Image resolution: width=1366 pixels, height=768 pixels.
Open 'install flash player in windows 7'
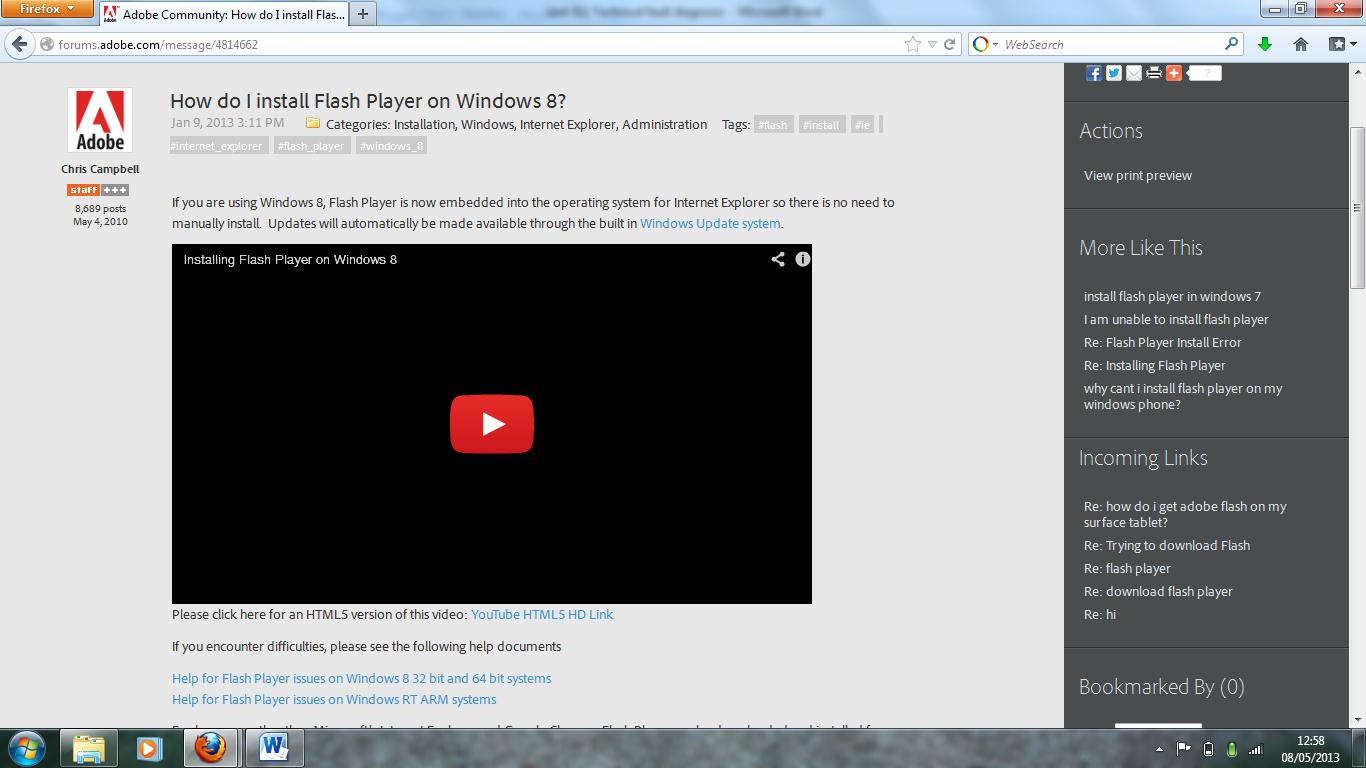(x=1172, y=296)
